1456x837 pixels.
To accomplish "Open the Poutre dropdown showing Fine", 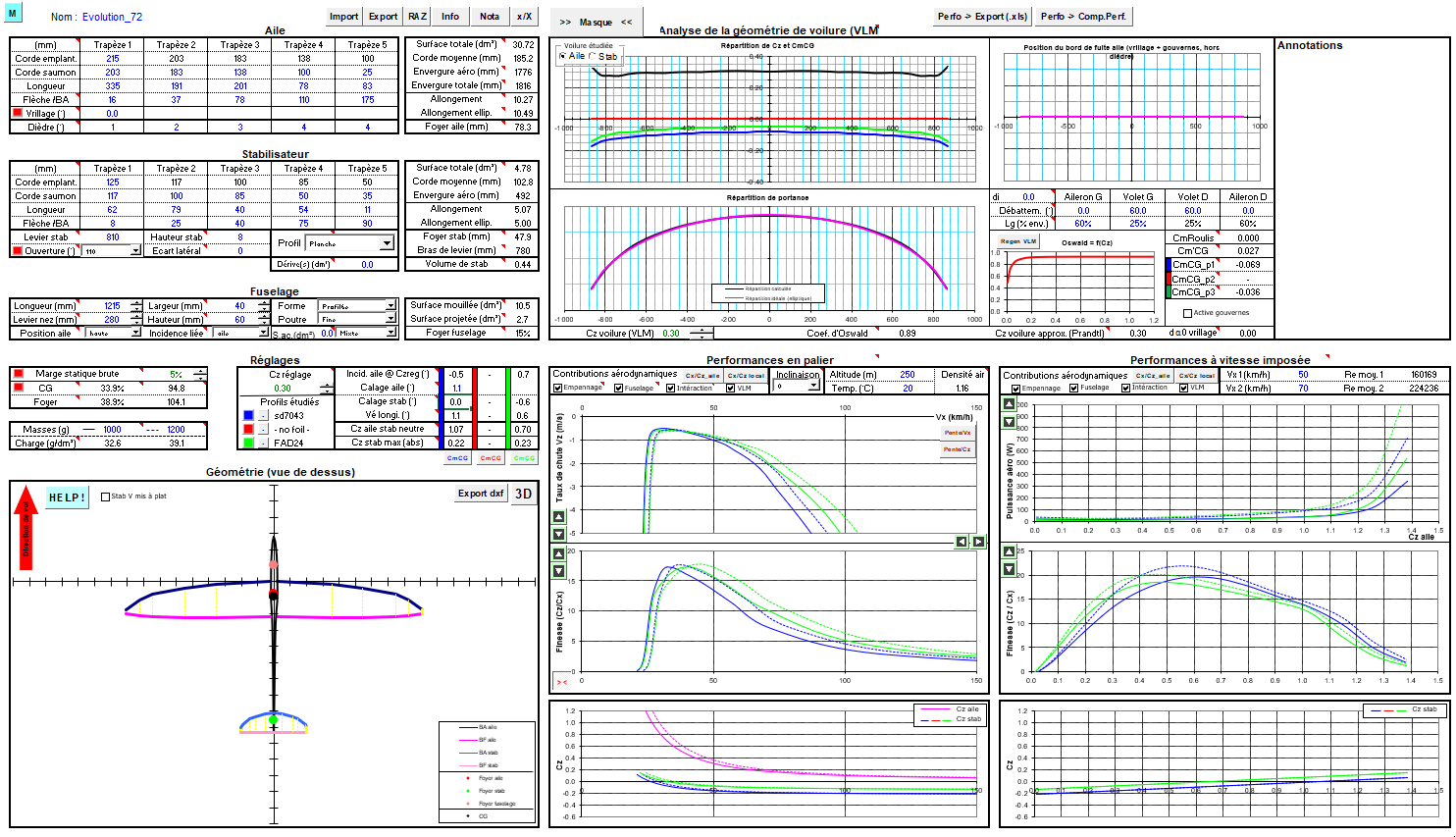I will 358,319.
